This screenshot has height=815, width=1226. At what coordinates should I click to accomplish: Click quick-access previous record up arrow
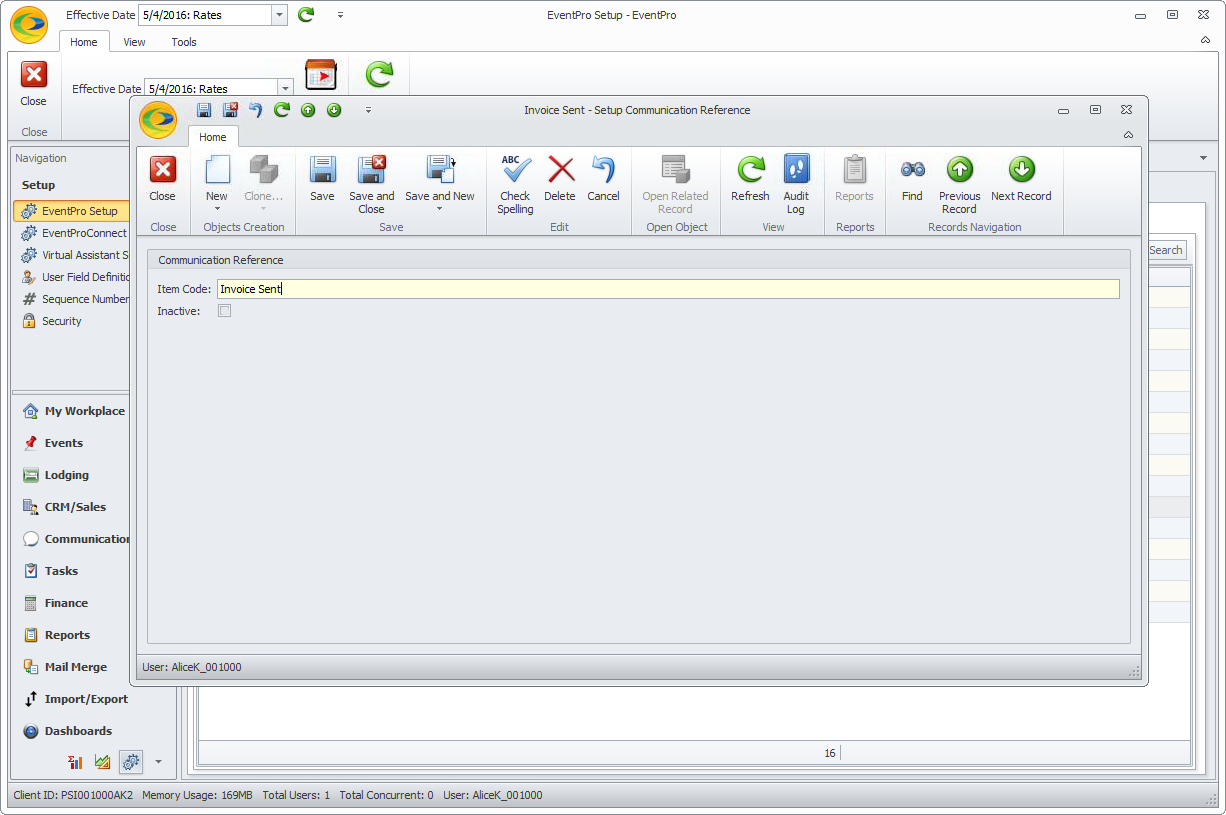(x=308, y=110)
